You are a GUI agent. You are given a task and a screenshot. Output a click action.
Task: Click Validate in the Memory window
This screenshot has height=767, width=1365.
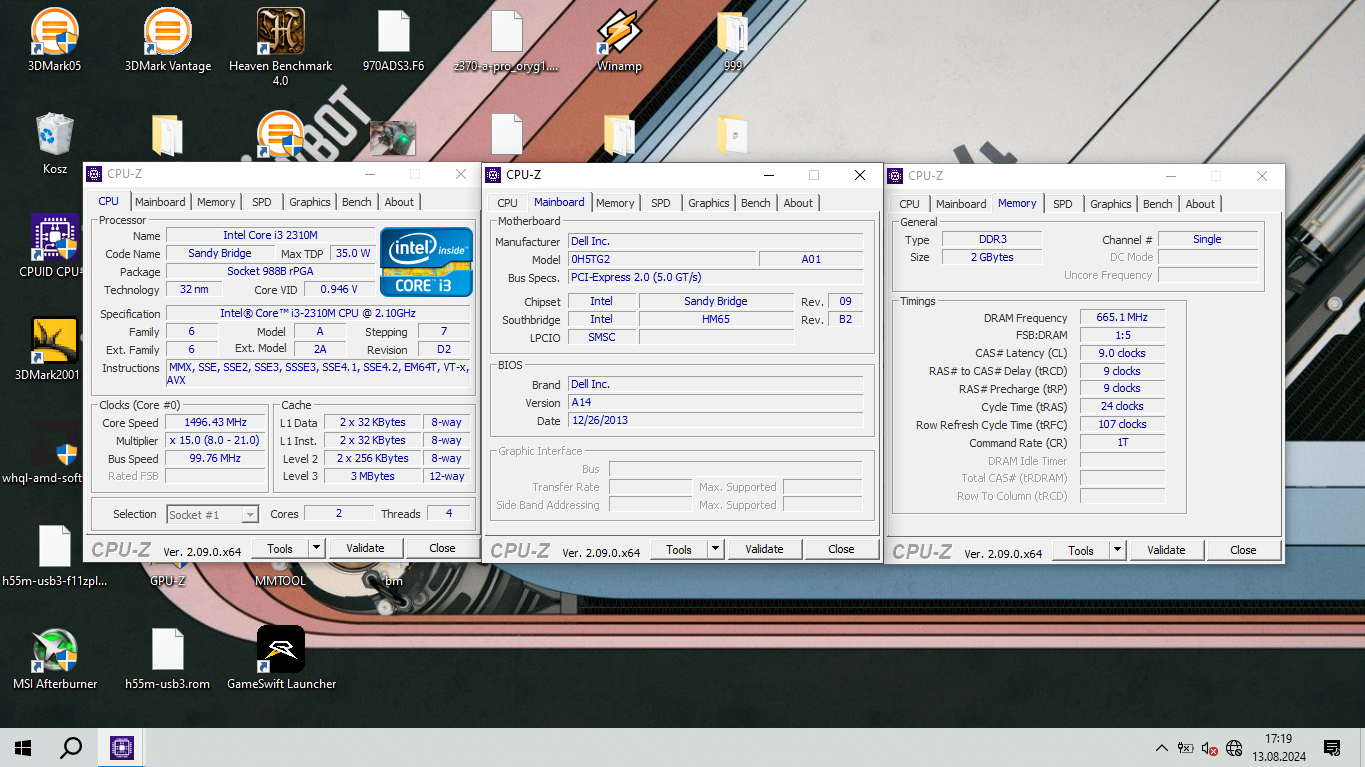[1166, 550]
